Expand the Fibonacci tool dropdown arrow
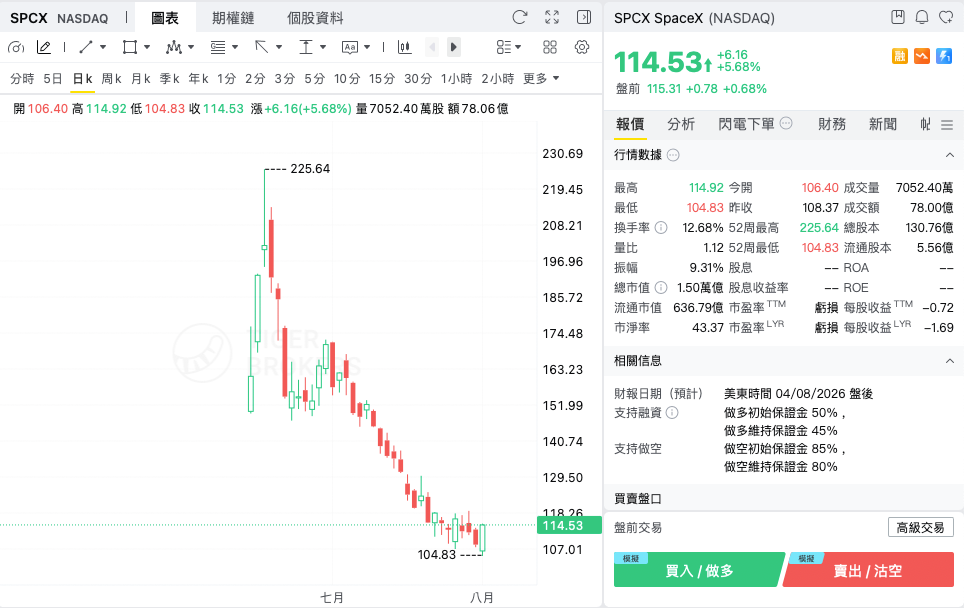Viewport: 964px width, 608px height. pos(235,47)
